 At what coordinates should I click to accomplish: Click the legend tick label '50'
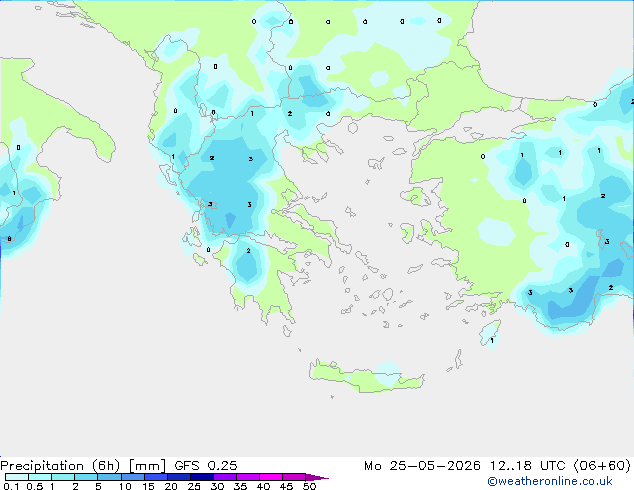pos(309,486)
